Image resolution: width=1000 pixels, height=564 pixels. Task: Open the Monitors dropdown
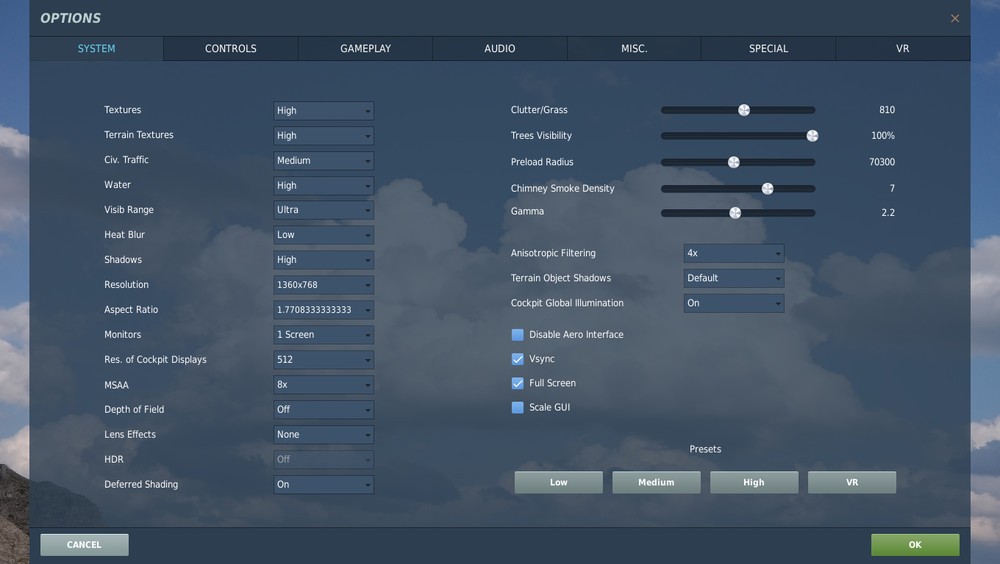coord(323,334)
